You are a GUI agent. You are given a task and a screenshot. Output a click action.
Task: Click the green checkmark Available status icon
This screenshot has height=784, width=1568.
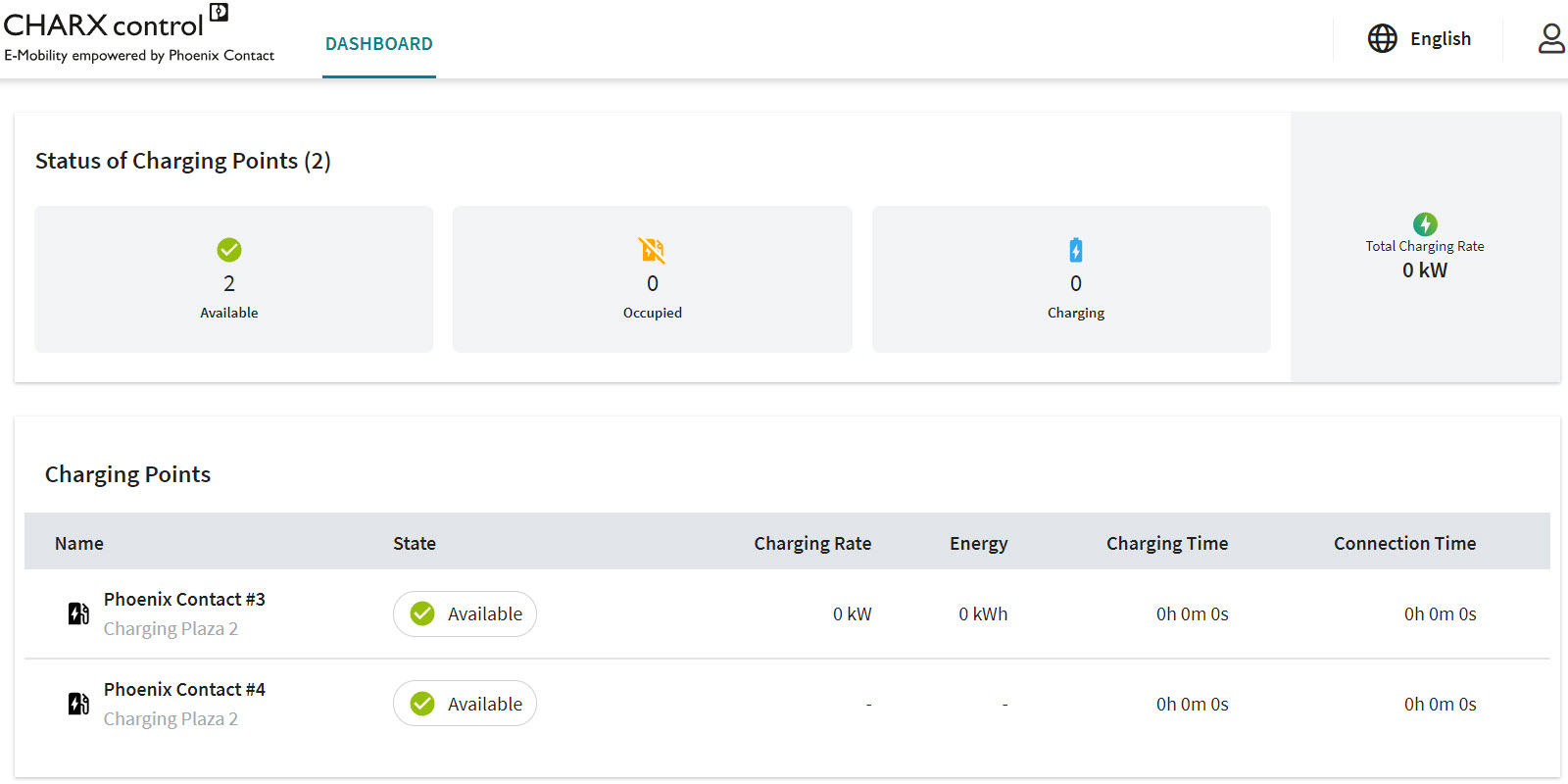coord(229,250)
